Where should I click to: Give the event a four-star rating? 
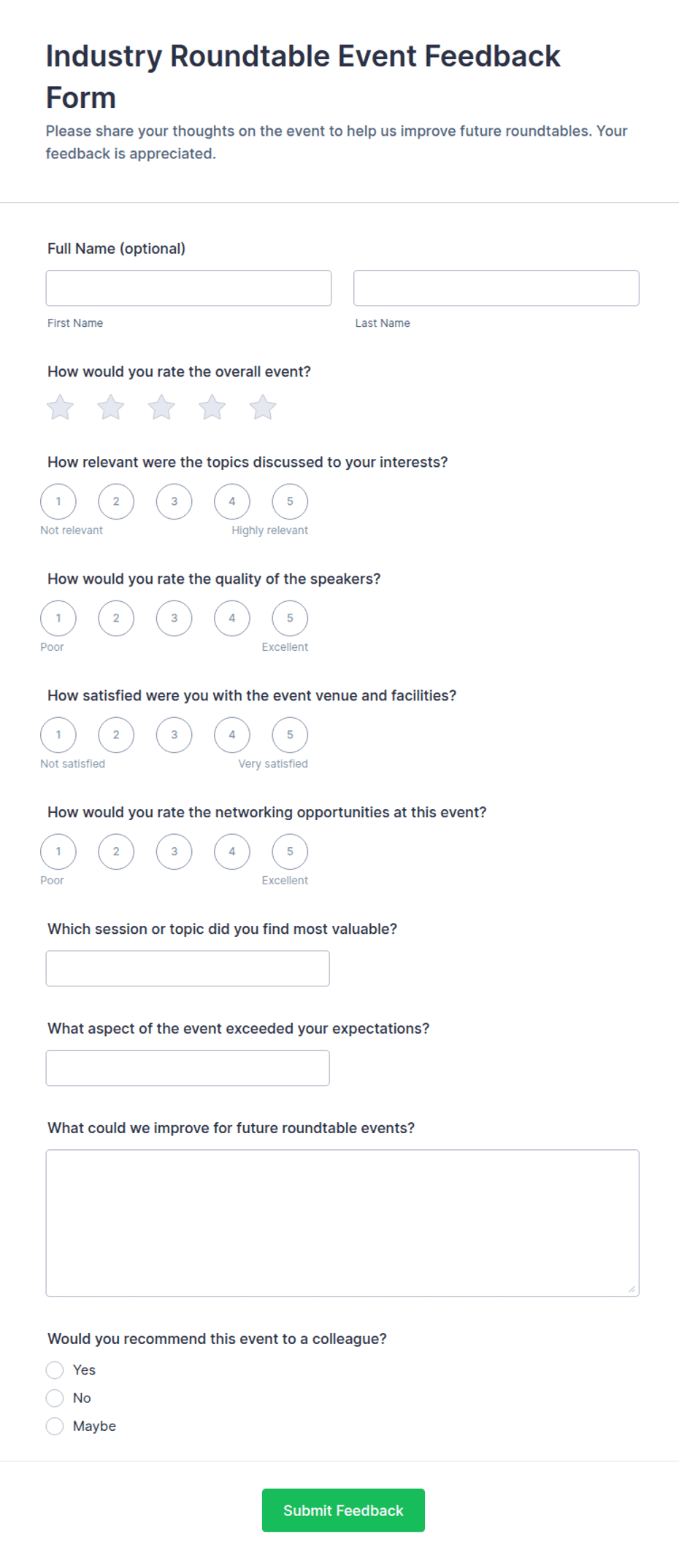212,407
